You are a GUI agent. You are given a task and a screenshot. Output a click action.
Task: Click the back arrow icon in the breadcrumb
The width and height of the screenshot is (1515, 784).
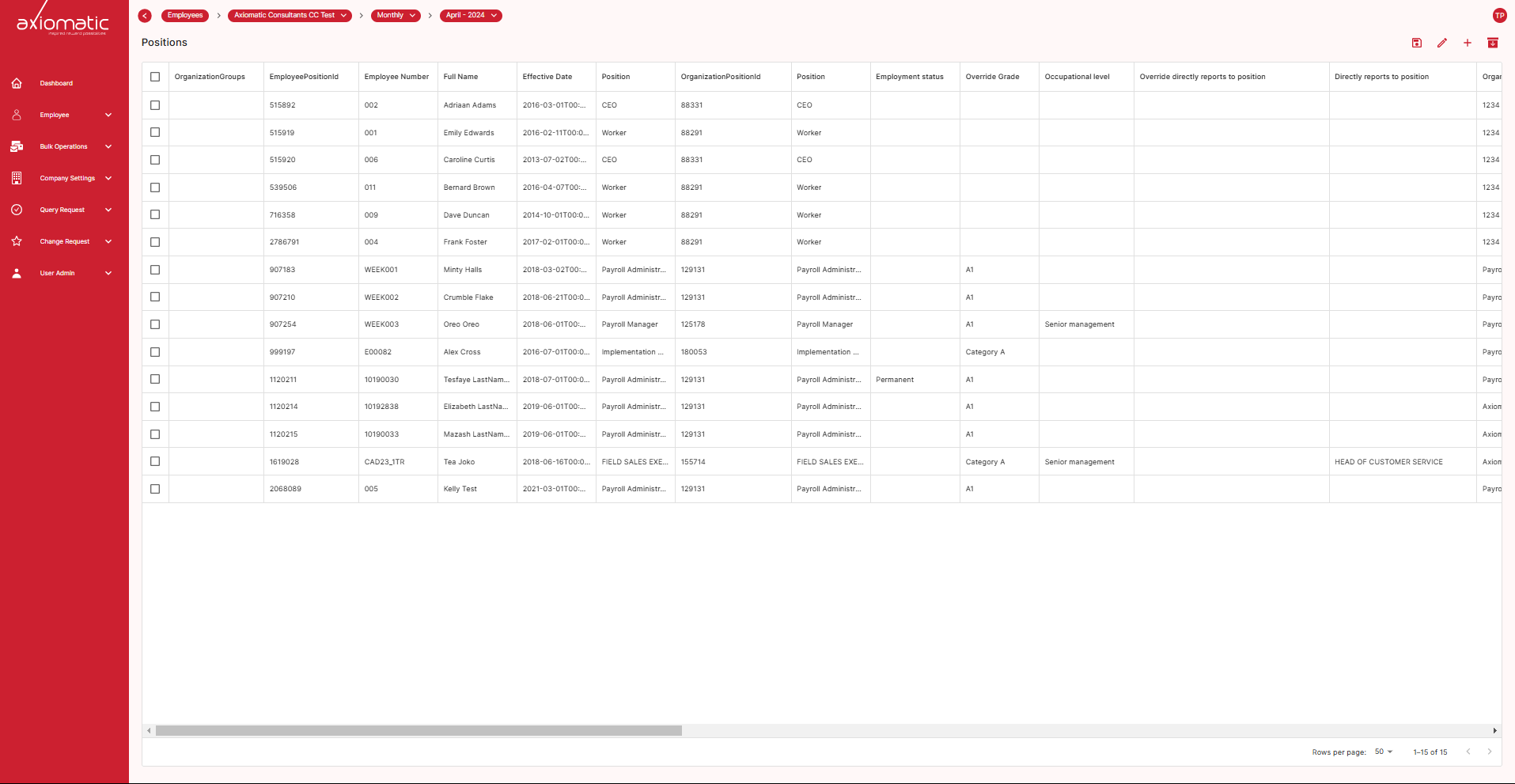tap(145, 16)
